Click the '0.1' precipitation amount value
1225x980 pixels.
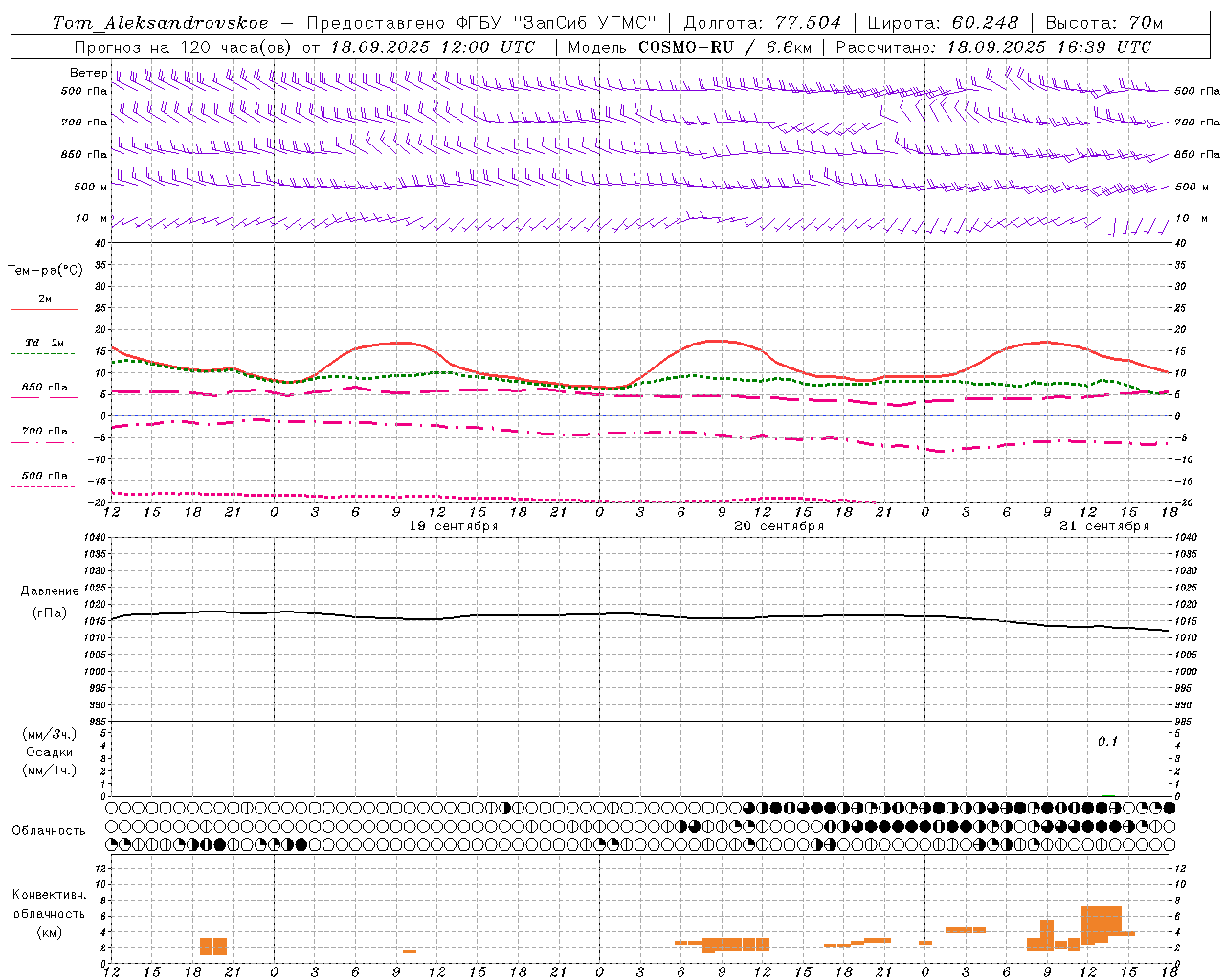pos(1107,742)
